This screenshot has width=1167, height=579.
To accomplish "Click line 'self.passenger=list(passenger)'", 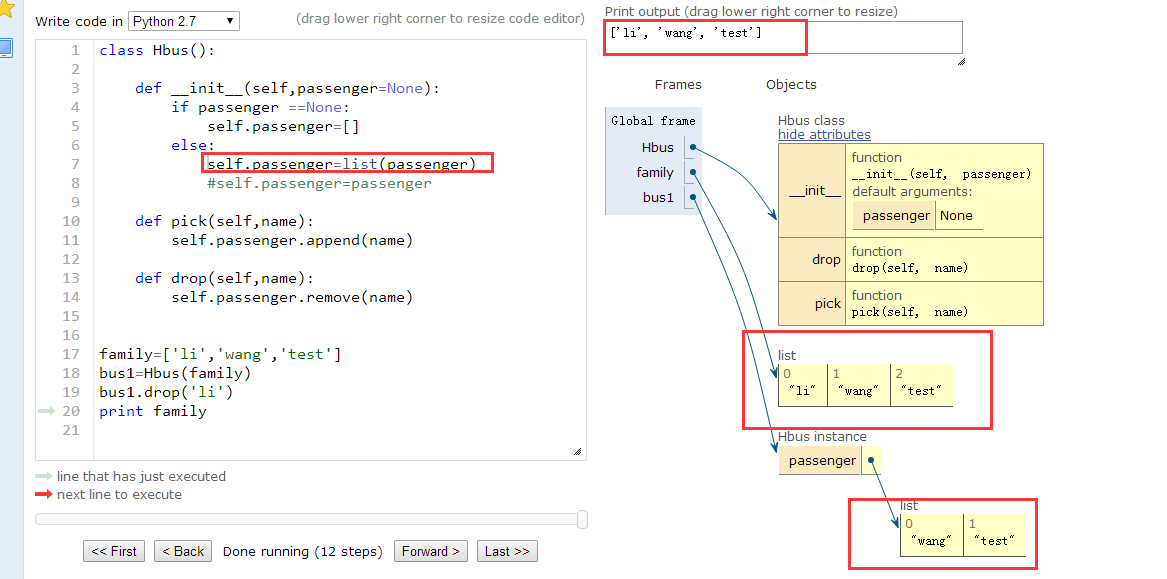I will click(x=341, y=164).
